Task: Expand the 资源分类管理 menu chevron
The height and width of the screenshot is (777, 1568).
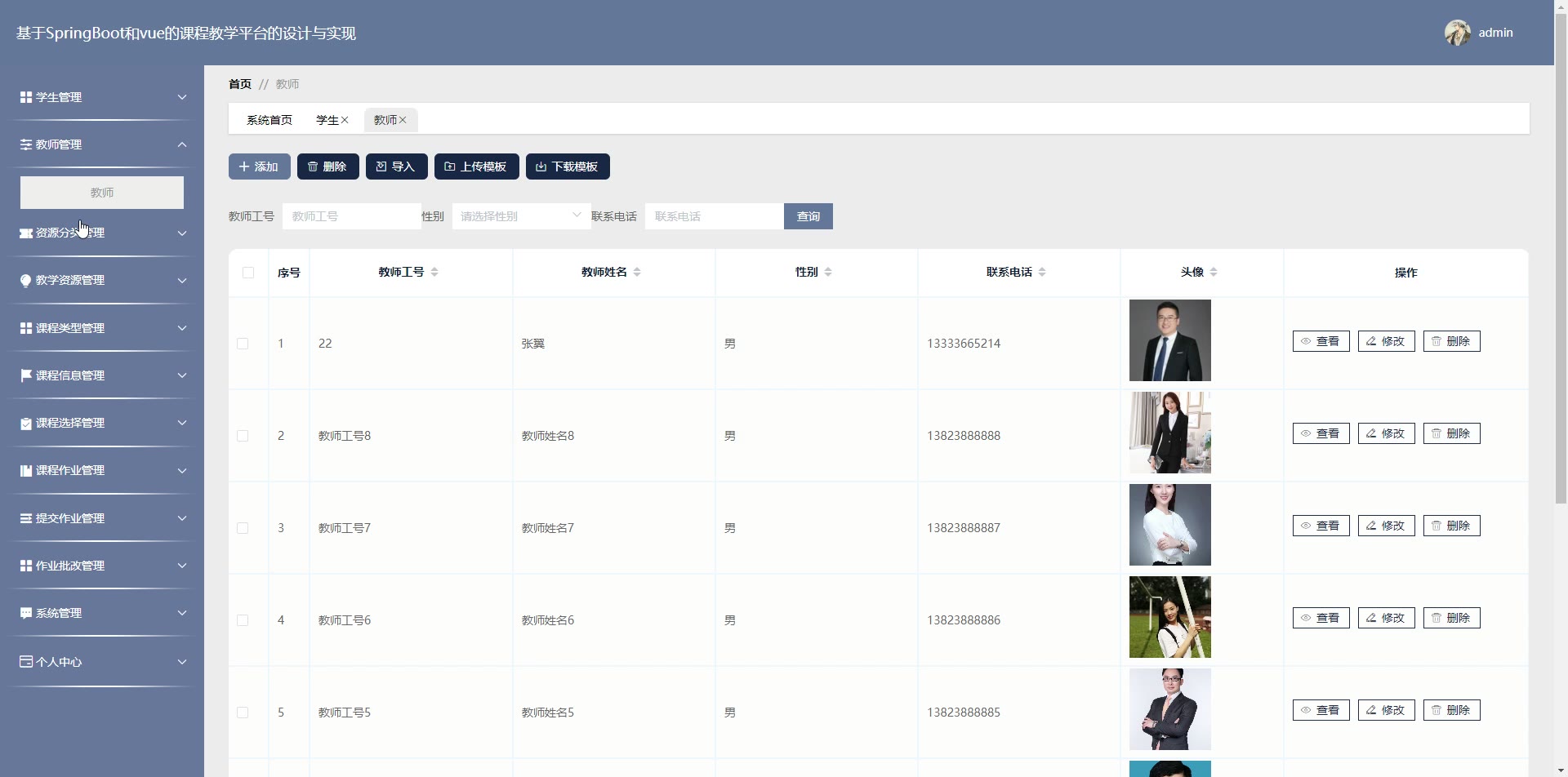Action: pos(182,233)
